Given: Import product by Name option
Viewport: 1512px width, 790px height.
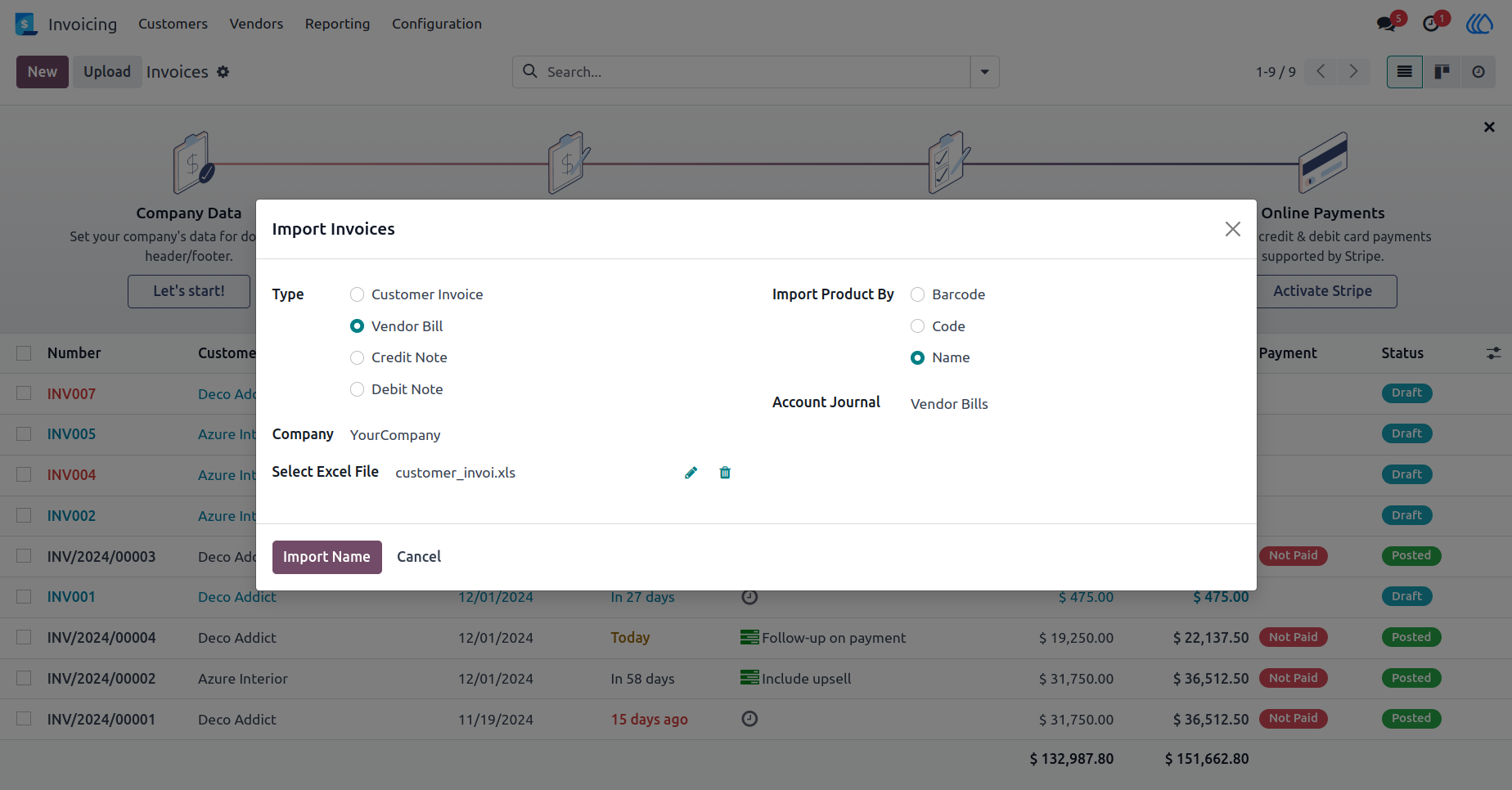Looking at the screenshot, I should (x=917, y=357).
